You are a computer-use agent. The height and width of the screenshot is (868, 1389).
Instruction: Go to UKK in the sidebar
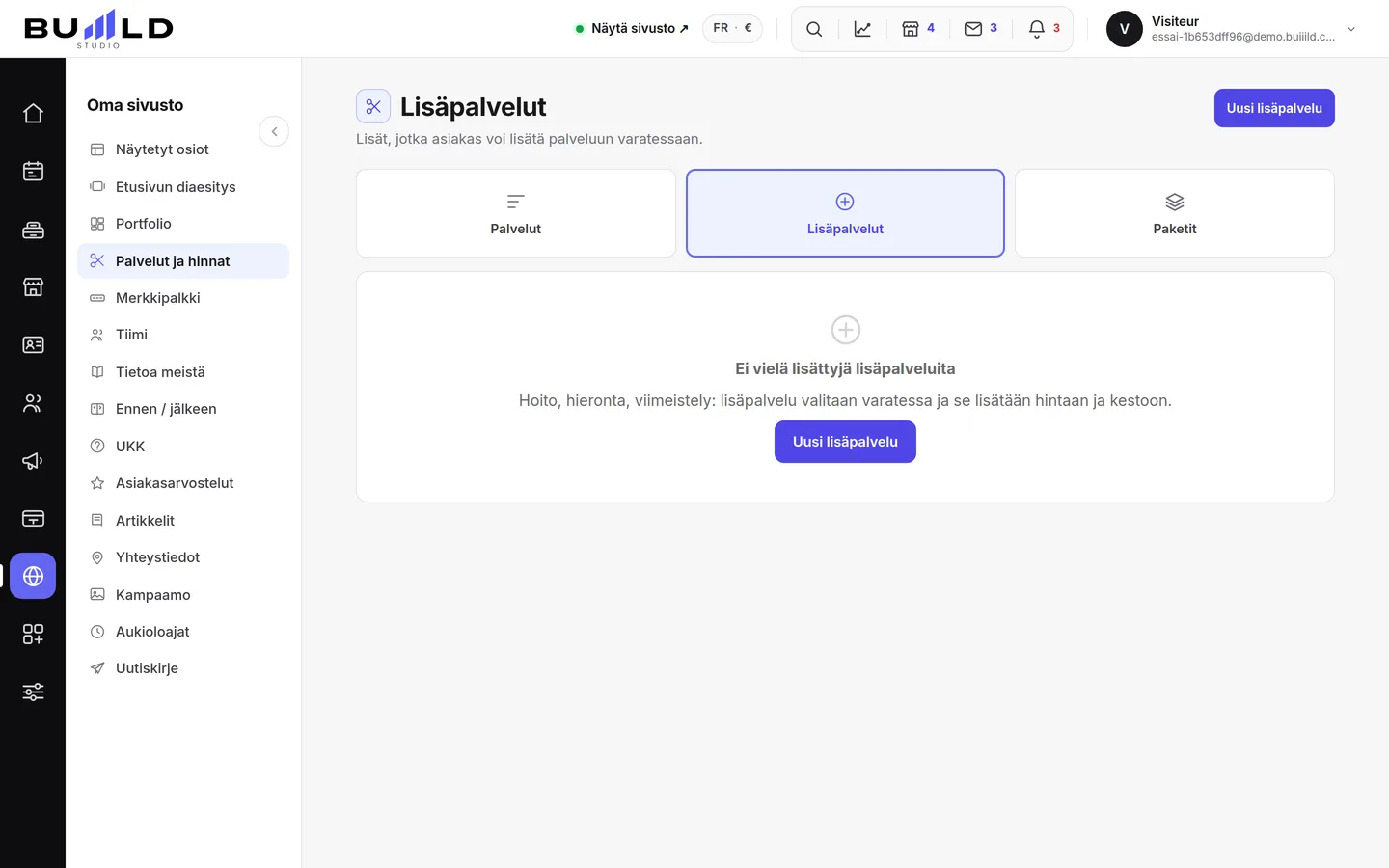tap(183, 447)
